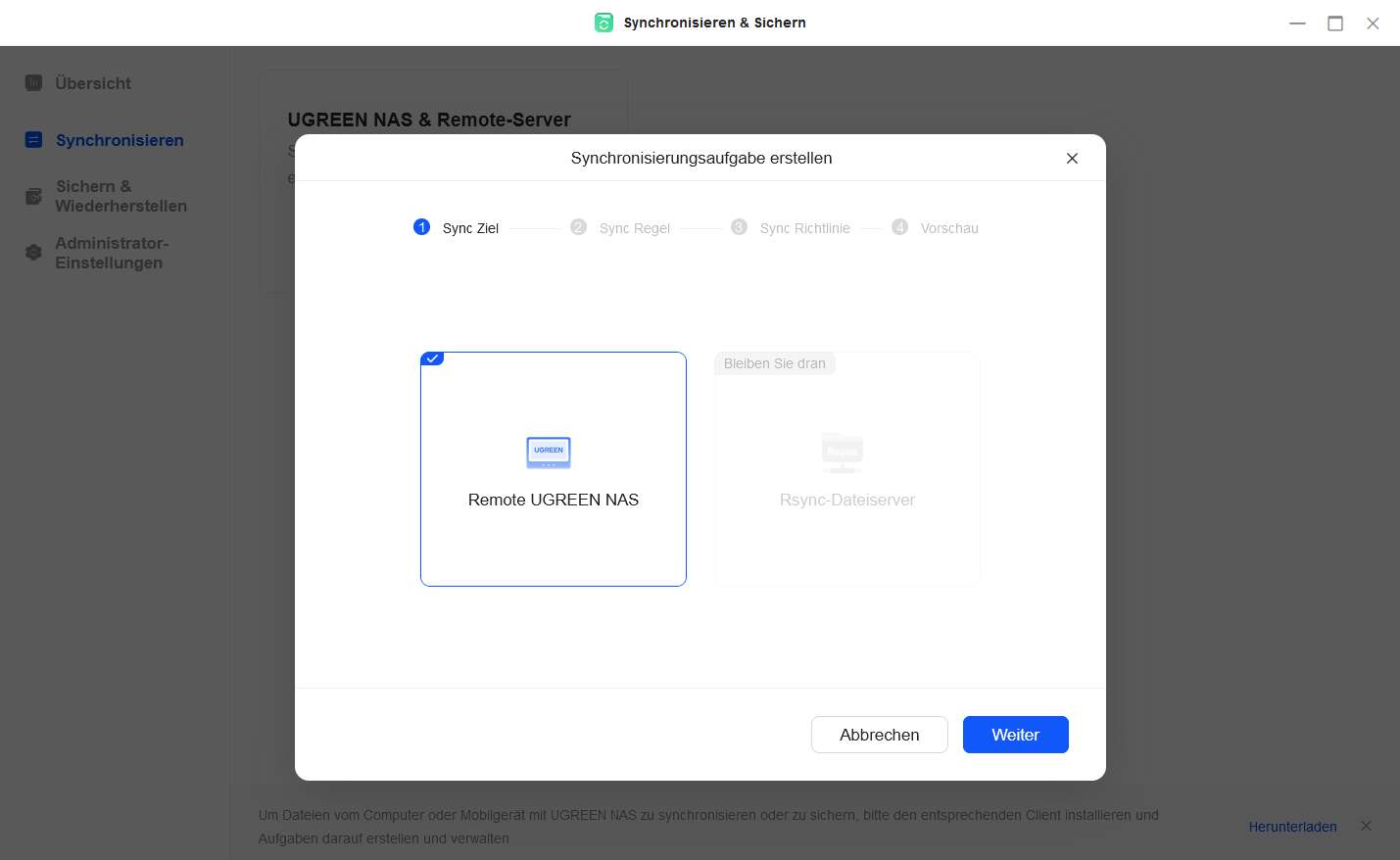Click the dialog title Synchronisierungsaufgabe erstellen

pyautogui.click(x=701, y=158)
